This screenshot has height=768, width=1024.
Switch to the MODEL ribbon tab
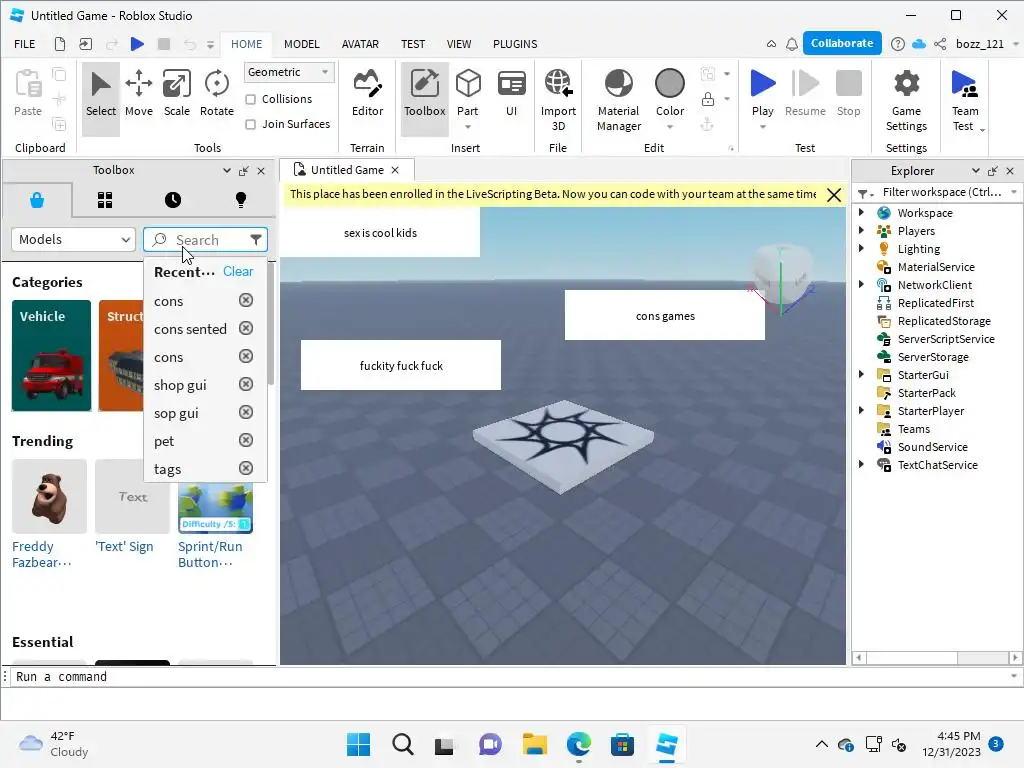[x=302, y=44]
